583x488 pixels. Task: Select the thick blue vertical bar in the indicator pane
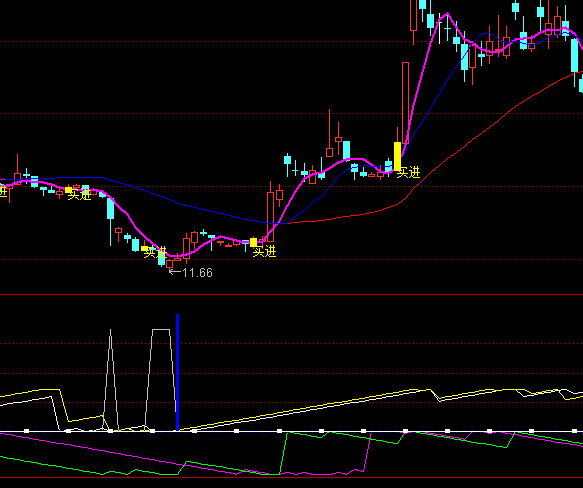click(x=177, y=372)
